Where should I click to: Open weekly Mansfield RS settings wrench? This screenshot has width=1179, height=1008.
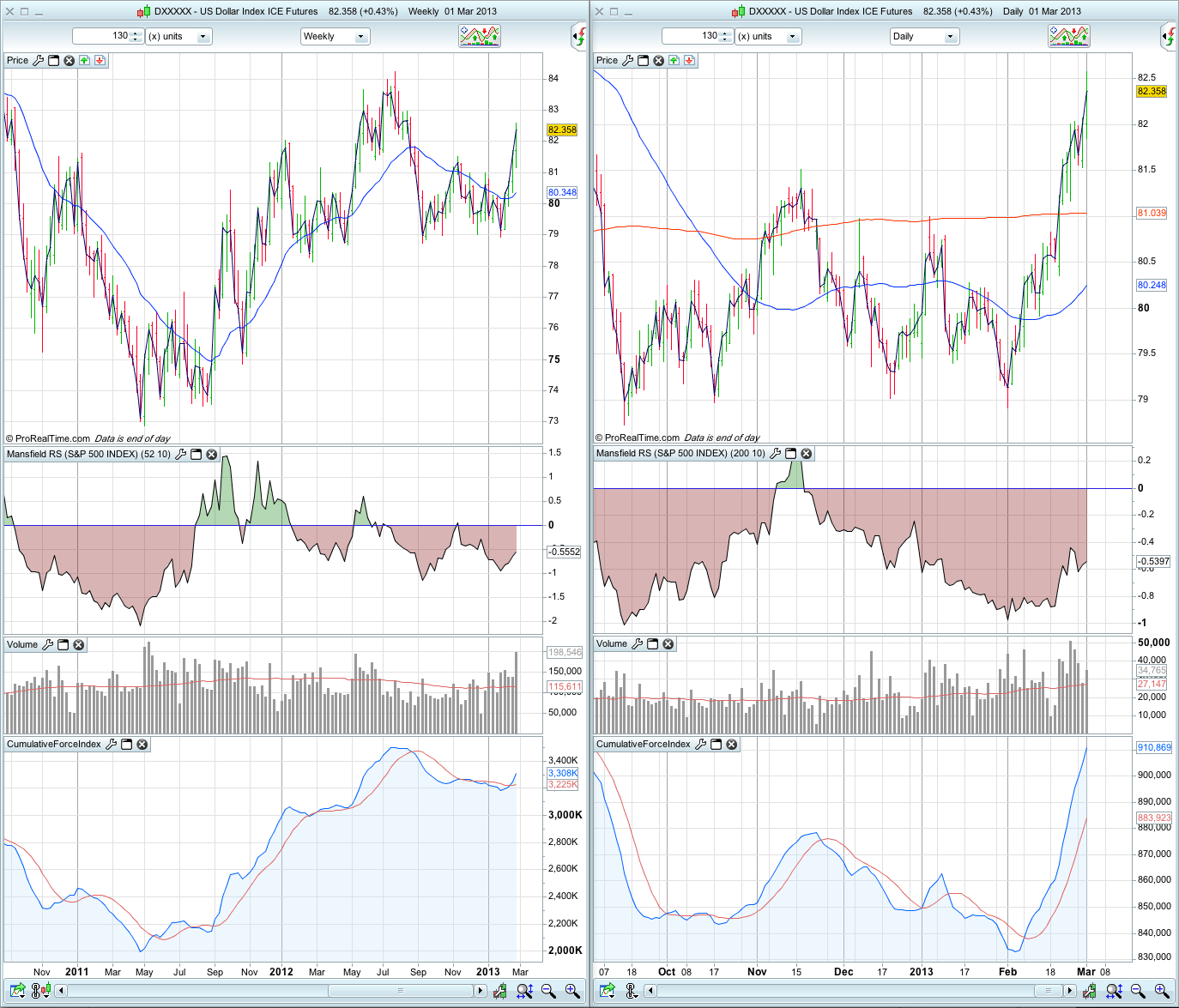(181, 455)
